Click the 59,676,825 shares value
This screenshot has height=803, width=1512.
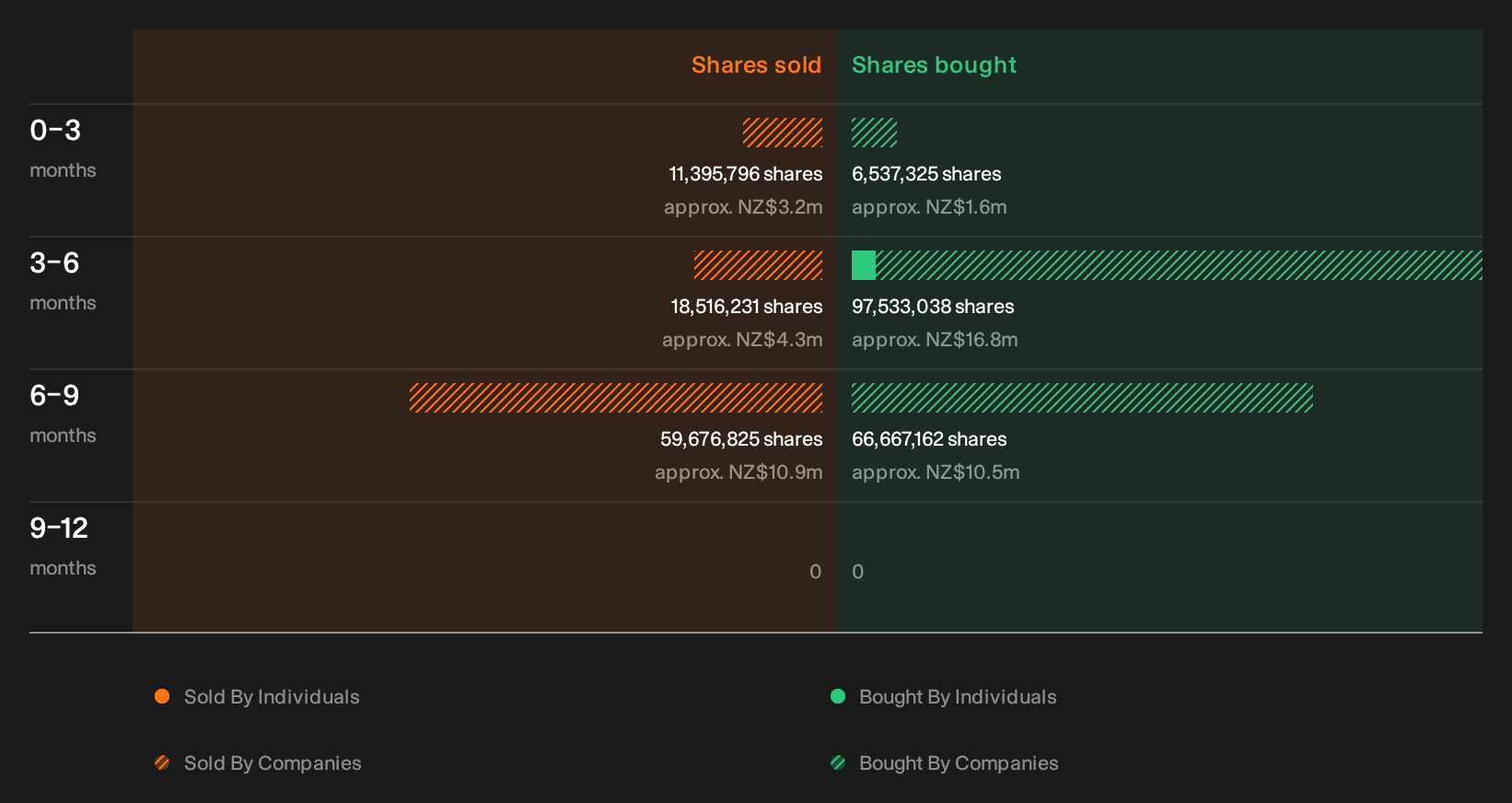point(741,439)
